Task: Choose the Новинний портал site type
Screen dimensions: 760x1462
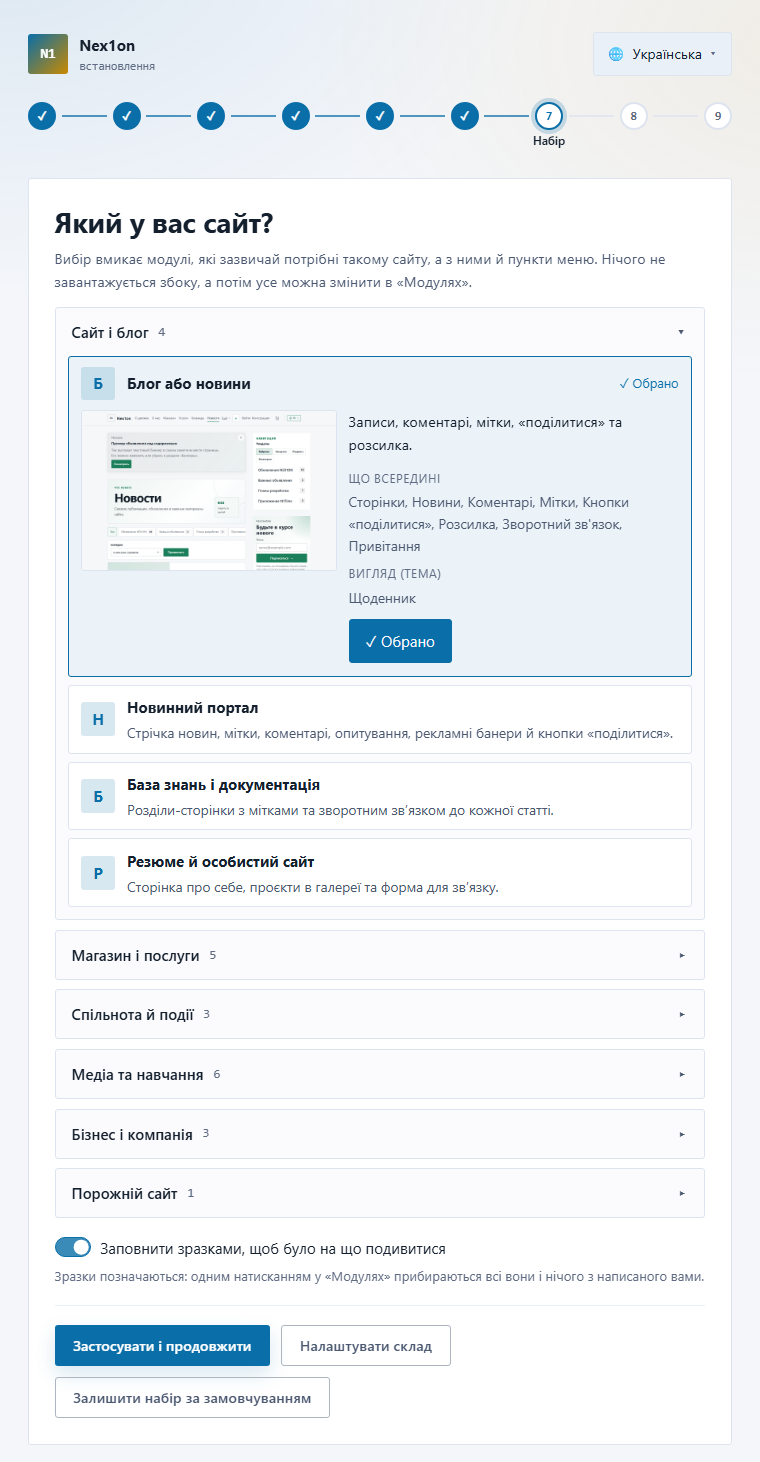Action: [x=380, y=719]
